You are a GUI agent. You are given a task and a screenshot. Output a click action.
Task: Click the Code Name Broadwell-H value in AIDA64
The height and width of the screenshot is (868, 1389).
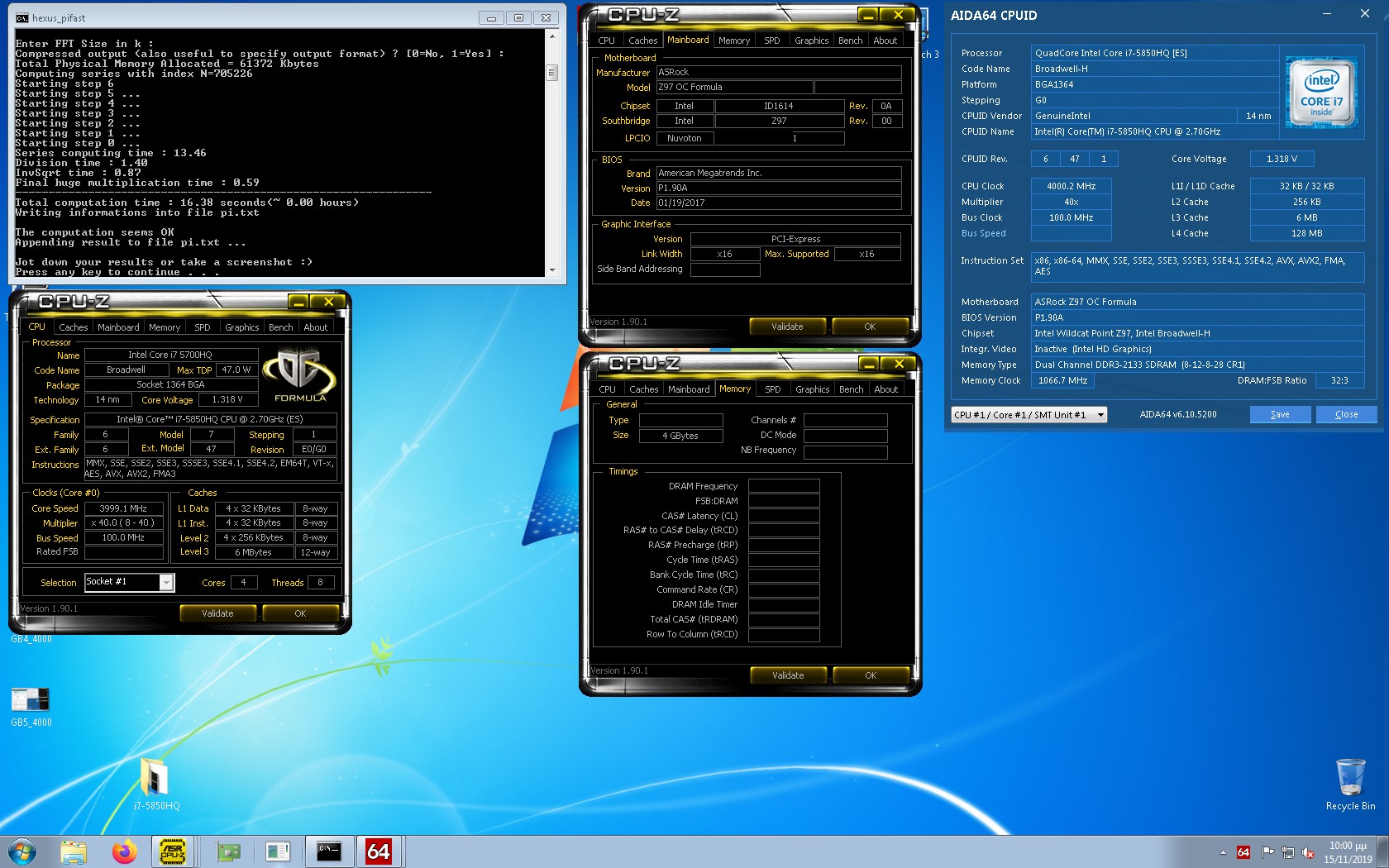coord(1155,69)
